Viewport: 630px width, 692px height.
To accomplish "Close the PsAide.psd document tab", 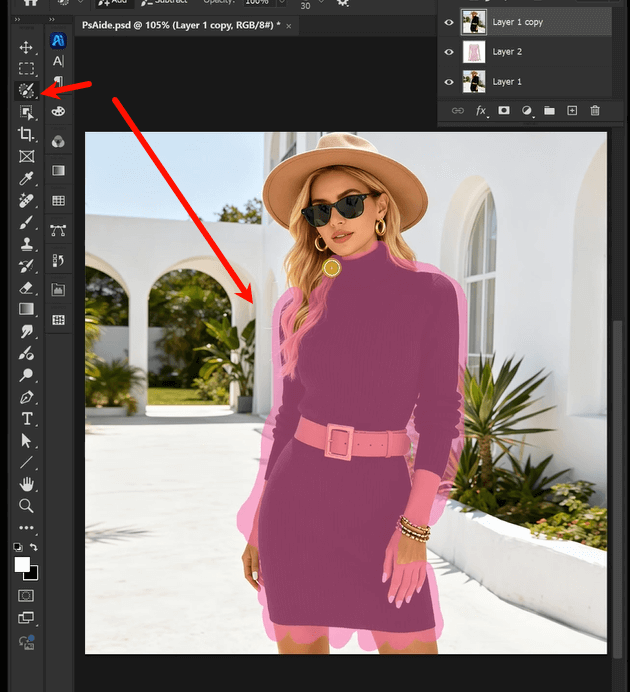I will 290,25.
